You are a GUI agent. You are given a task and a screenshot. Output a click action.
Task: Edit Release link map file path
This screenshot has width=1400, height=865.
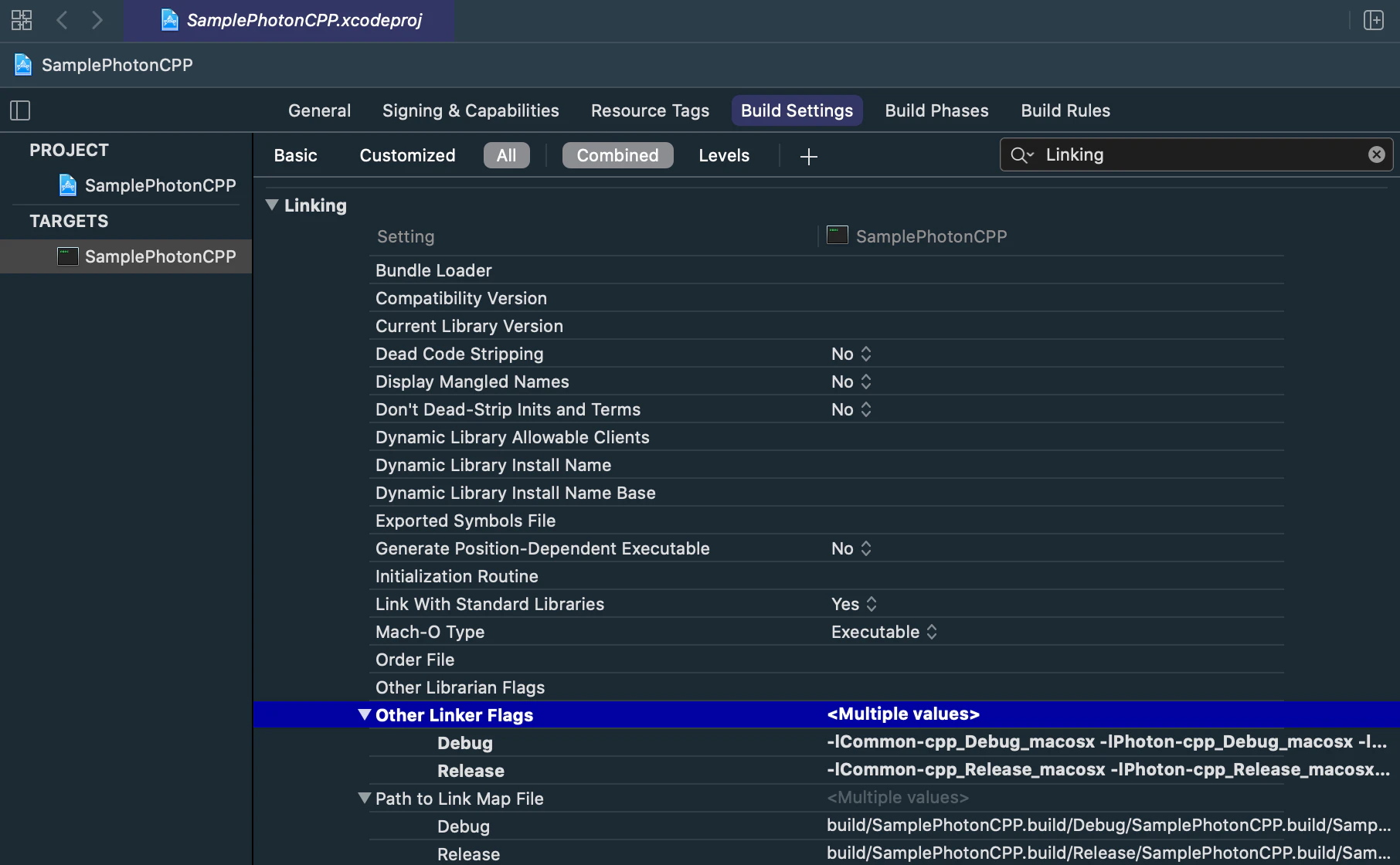[x=1108, y=853]
